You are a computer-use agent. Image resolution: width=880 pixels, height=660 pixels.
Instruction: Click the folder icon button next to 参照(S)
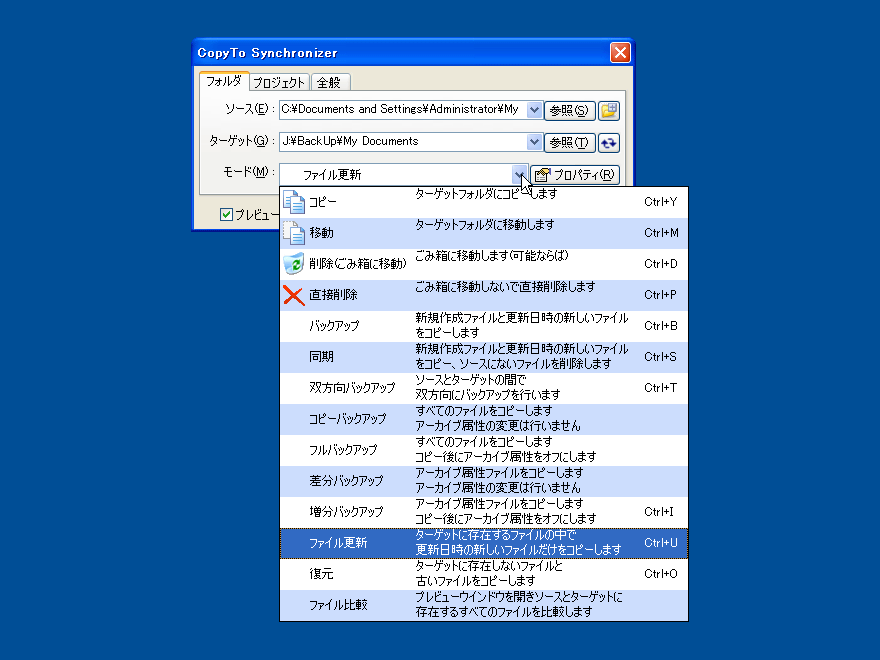(609, 110)
